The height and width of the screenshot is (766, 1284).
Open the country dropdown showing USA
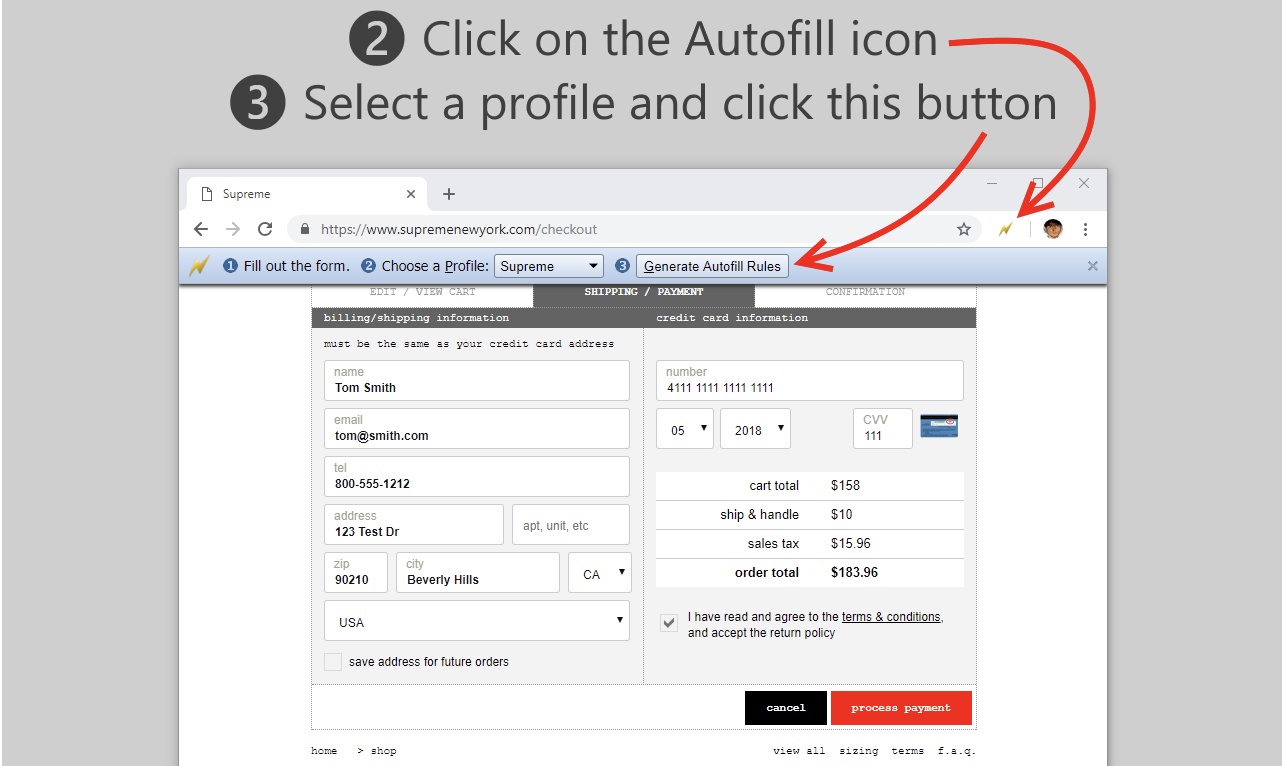pyautogui.click(x=477, y=621)
